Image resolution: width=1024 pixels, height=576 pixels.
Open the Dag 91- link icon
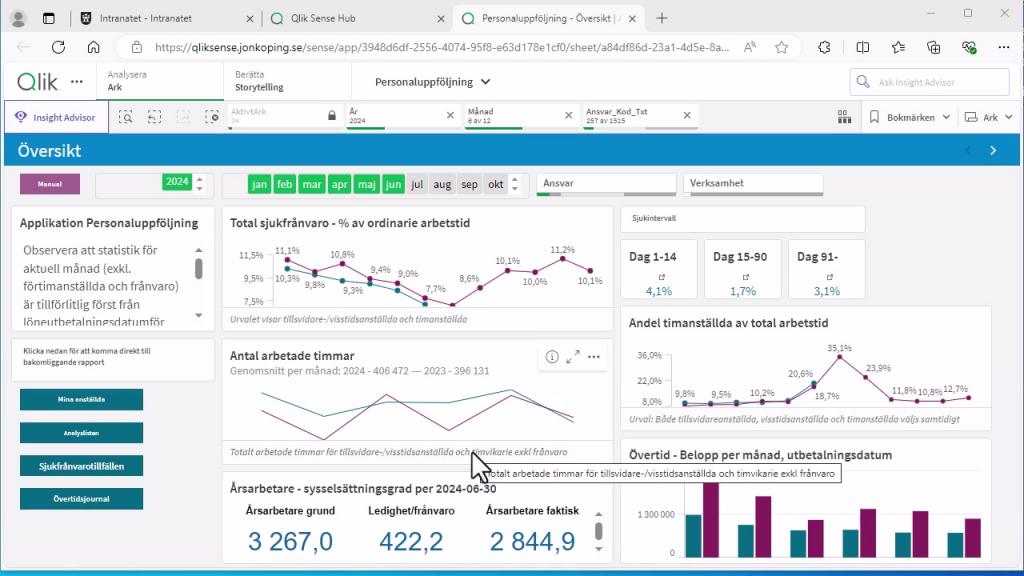pos(830,277)
